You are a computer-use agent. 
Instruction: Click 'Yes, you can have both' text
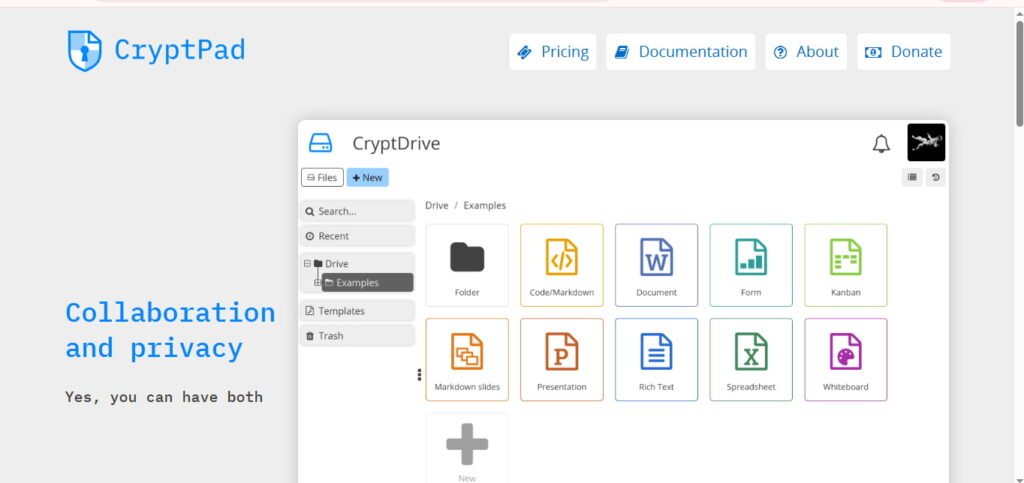point(164,397)
